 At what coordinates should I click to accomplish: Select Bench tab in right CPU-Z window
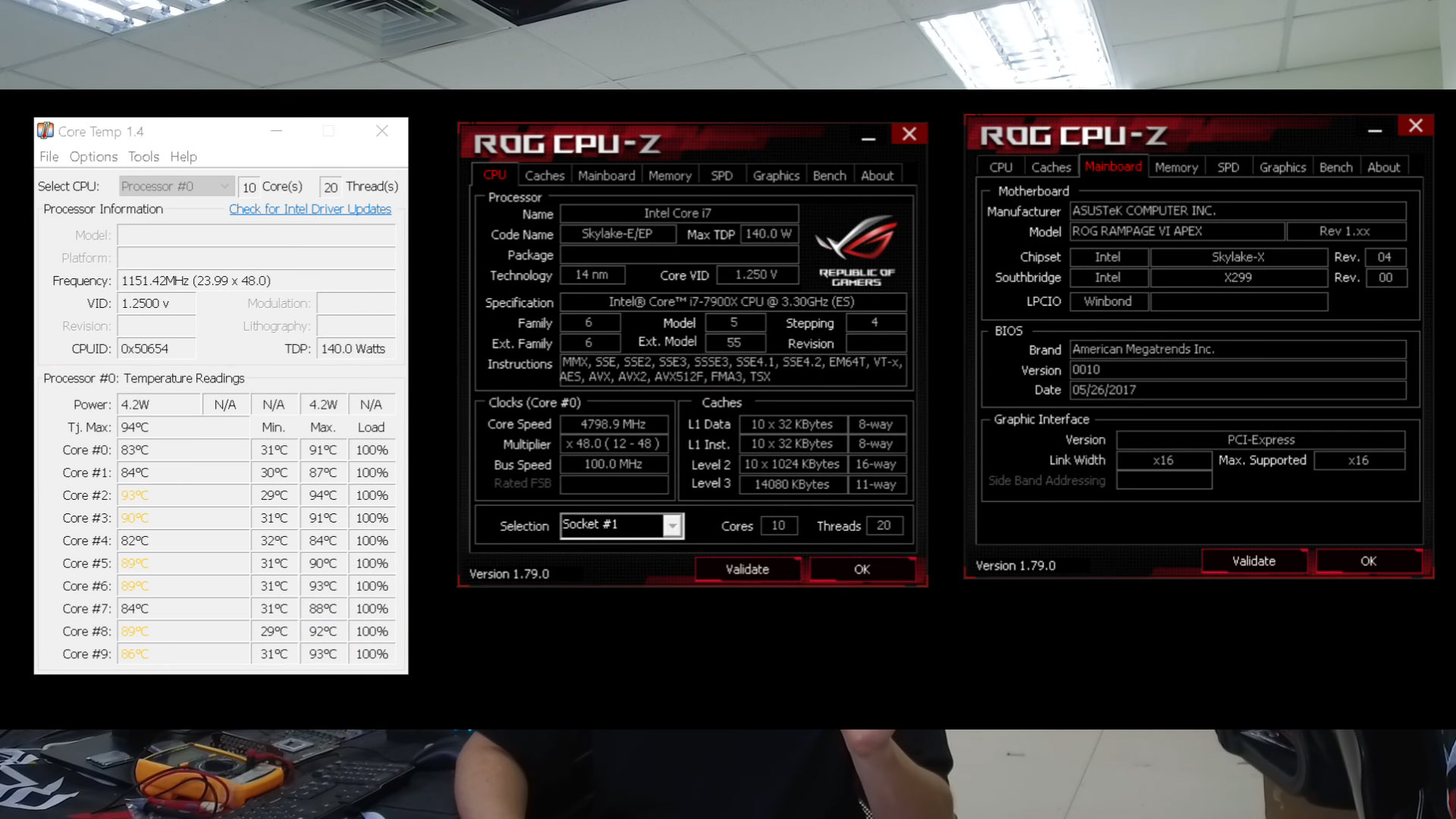[x=1336, y=168]
